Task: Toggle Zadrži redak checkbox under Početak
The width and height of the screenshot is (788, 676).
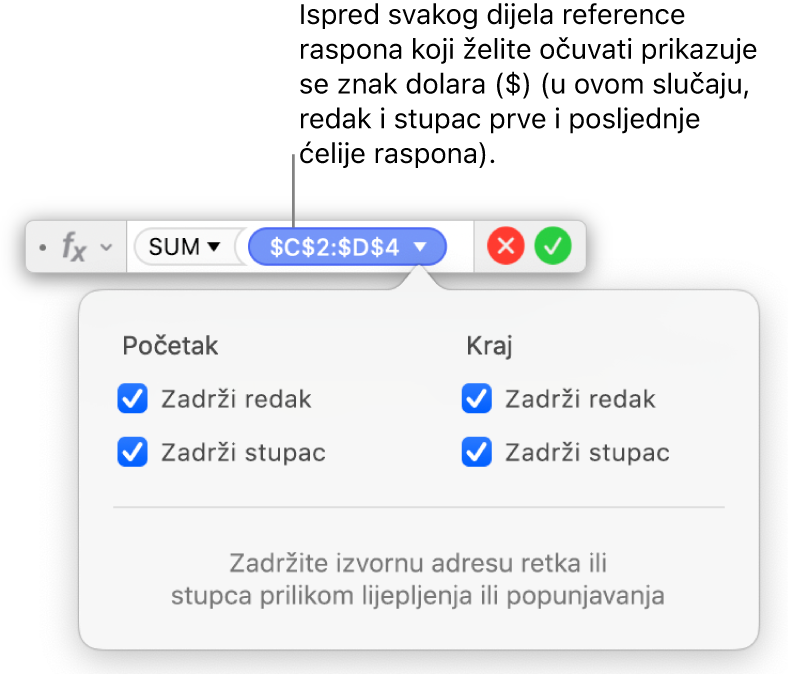Action: click(x=133, y=400)
